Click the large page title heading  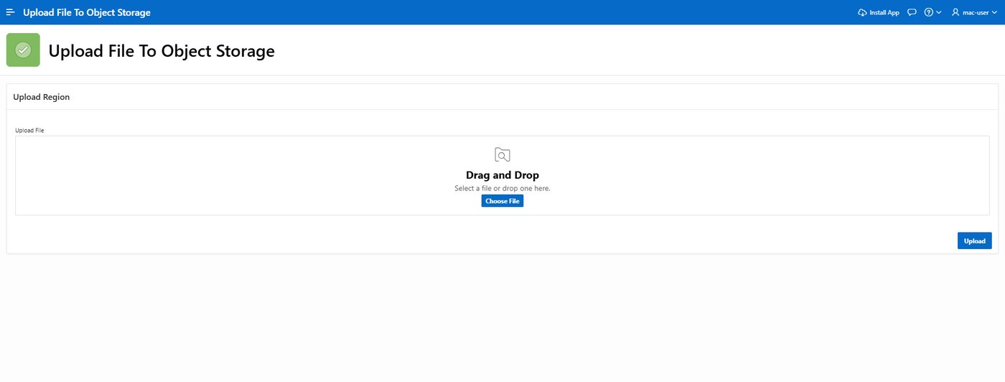162,51
